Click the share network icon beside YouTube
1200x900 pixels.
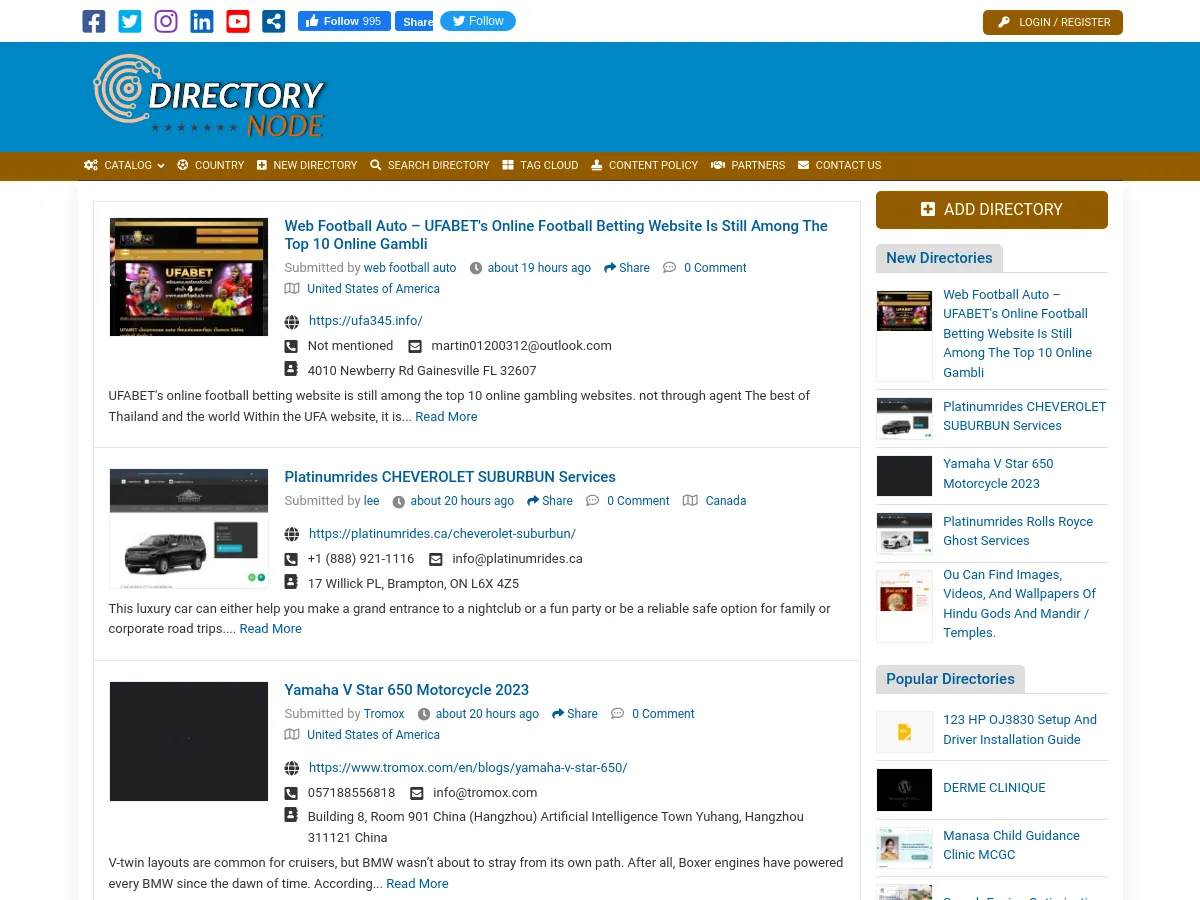273,21
